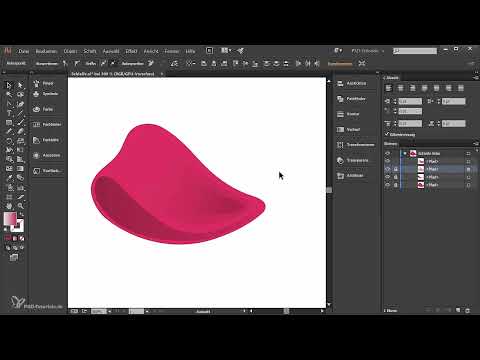Image resolution: width=480 pixels, height=360 pixels.
Task: Select the Pen tool
Action: [9, 104]
